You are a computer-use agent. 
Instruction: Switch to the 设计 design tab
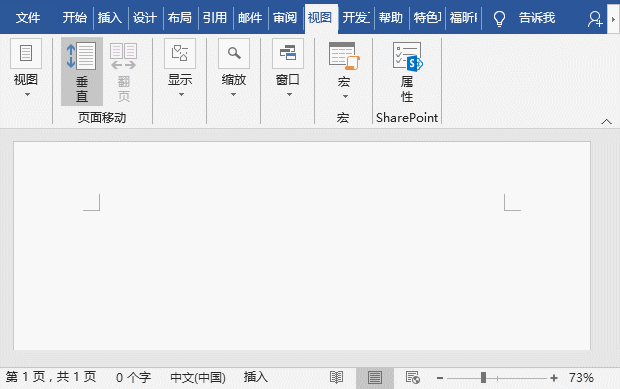[x=145, y=17]
